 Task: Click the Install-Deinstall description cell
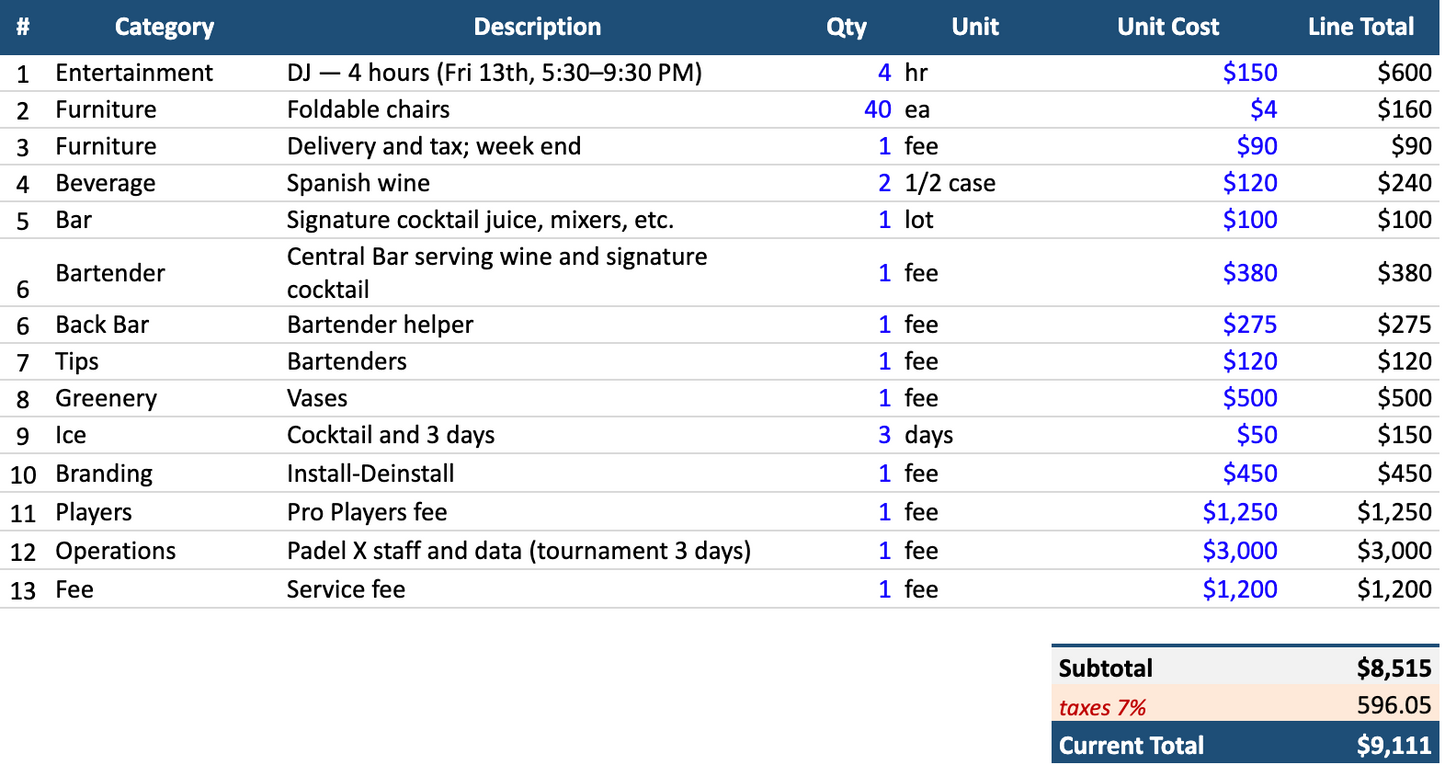(537, 473)
